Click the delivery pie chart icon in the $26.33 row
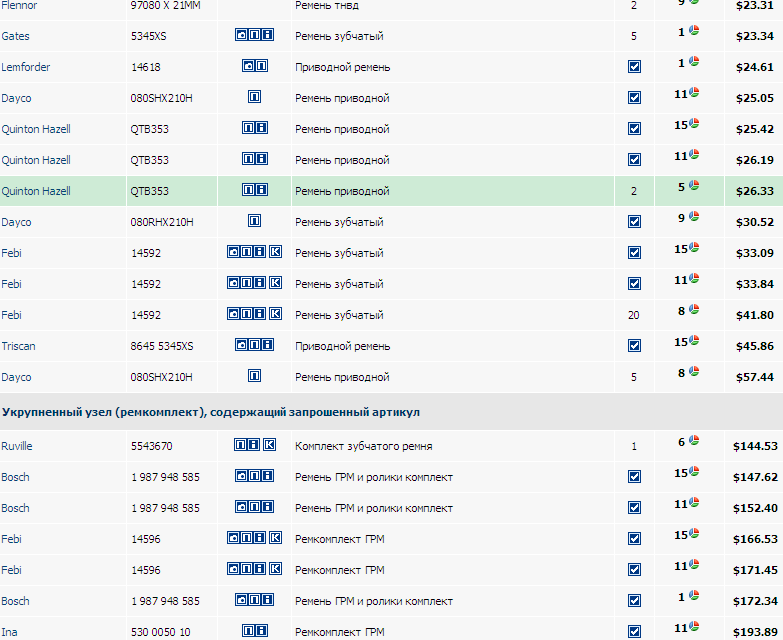The height and width of the screenshot is (640, 783). click(694, 185)
